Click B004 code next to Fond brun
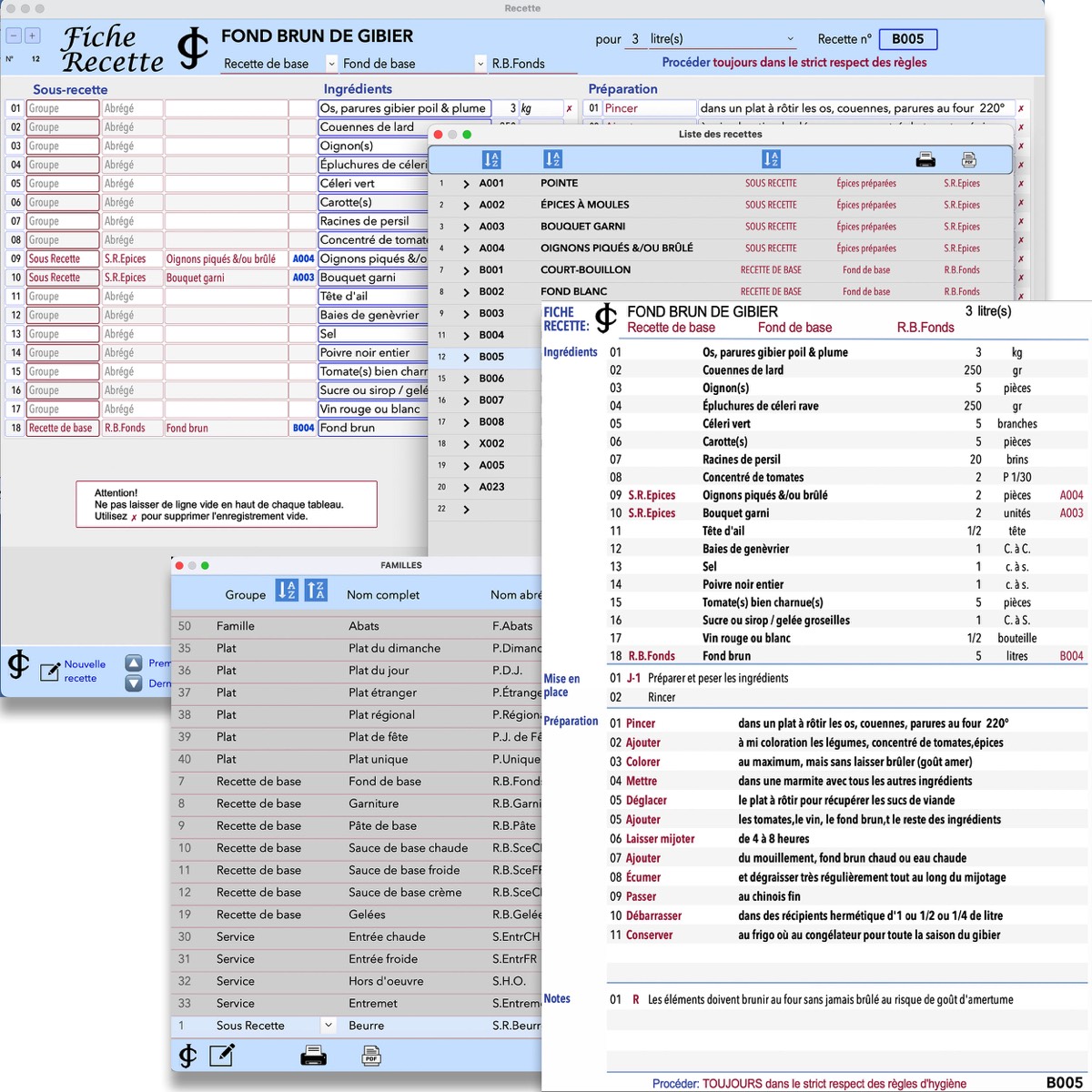 (x=303, y=428)
